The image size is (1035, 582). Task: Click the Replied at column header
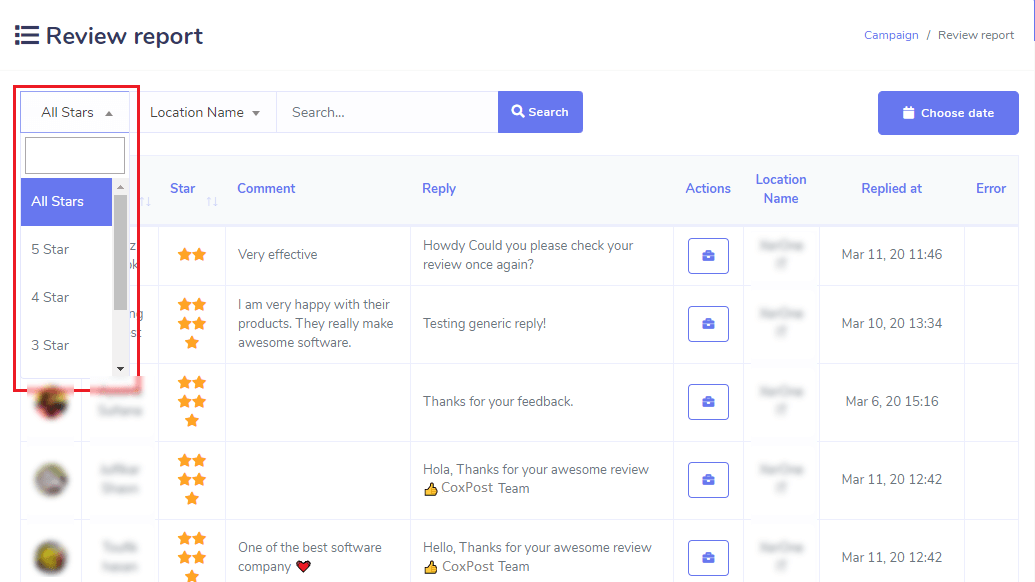891,188
